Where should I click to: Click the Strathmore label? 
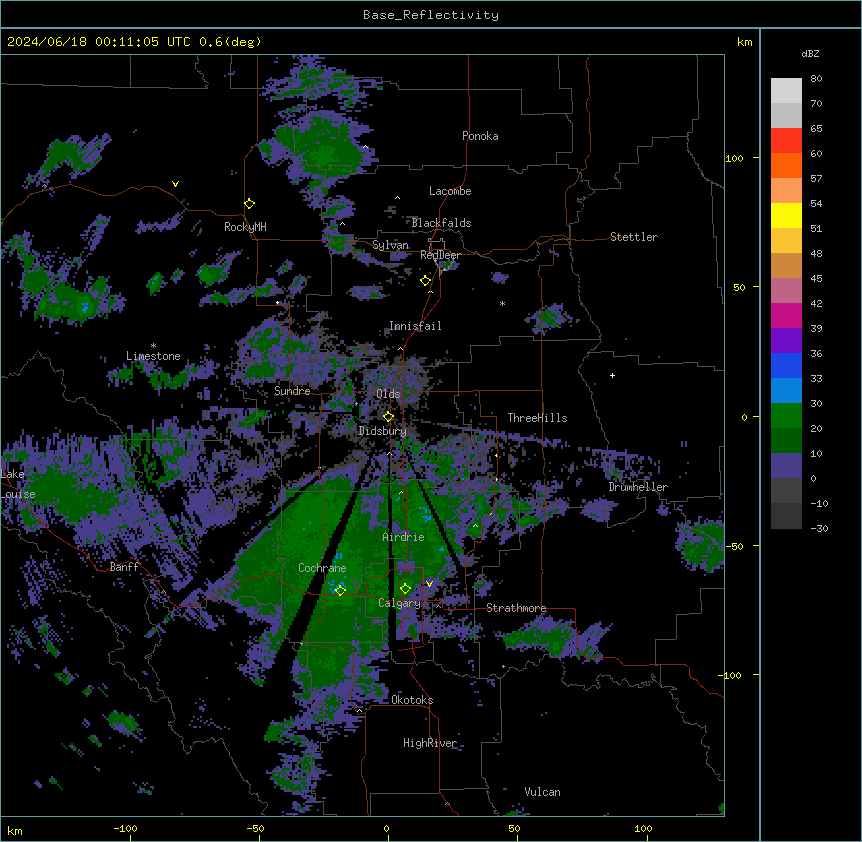pyautogui.click(x=516, y=608)
